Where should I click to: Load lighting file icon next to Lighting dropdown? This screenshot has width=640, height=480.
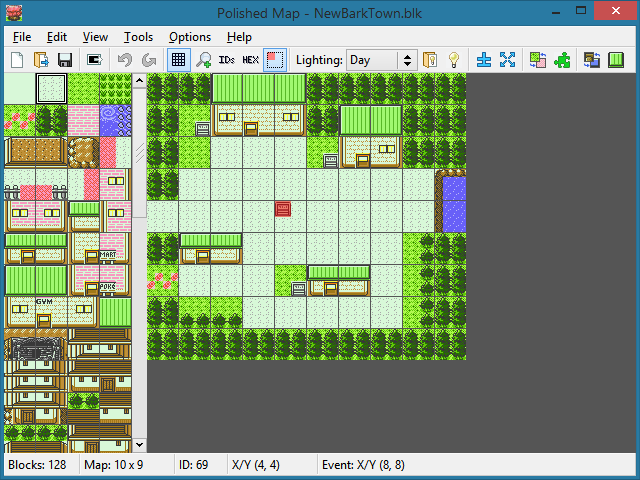pyautogui.click(x=430, y=60)
